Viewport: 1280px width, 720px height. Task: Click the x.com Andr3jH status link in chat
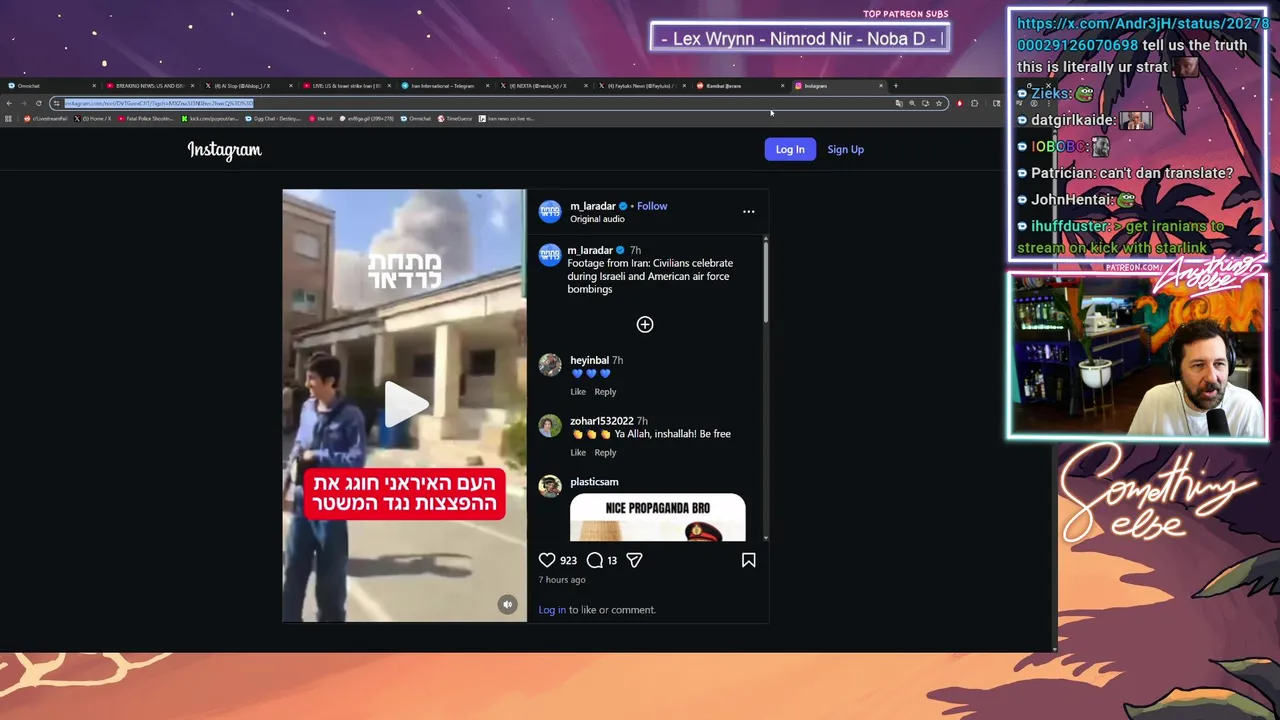point(1142,34)
